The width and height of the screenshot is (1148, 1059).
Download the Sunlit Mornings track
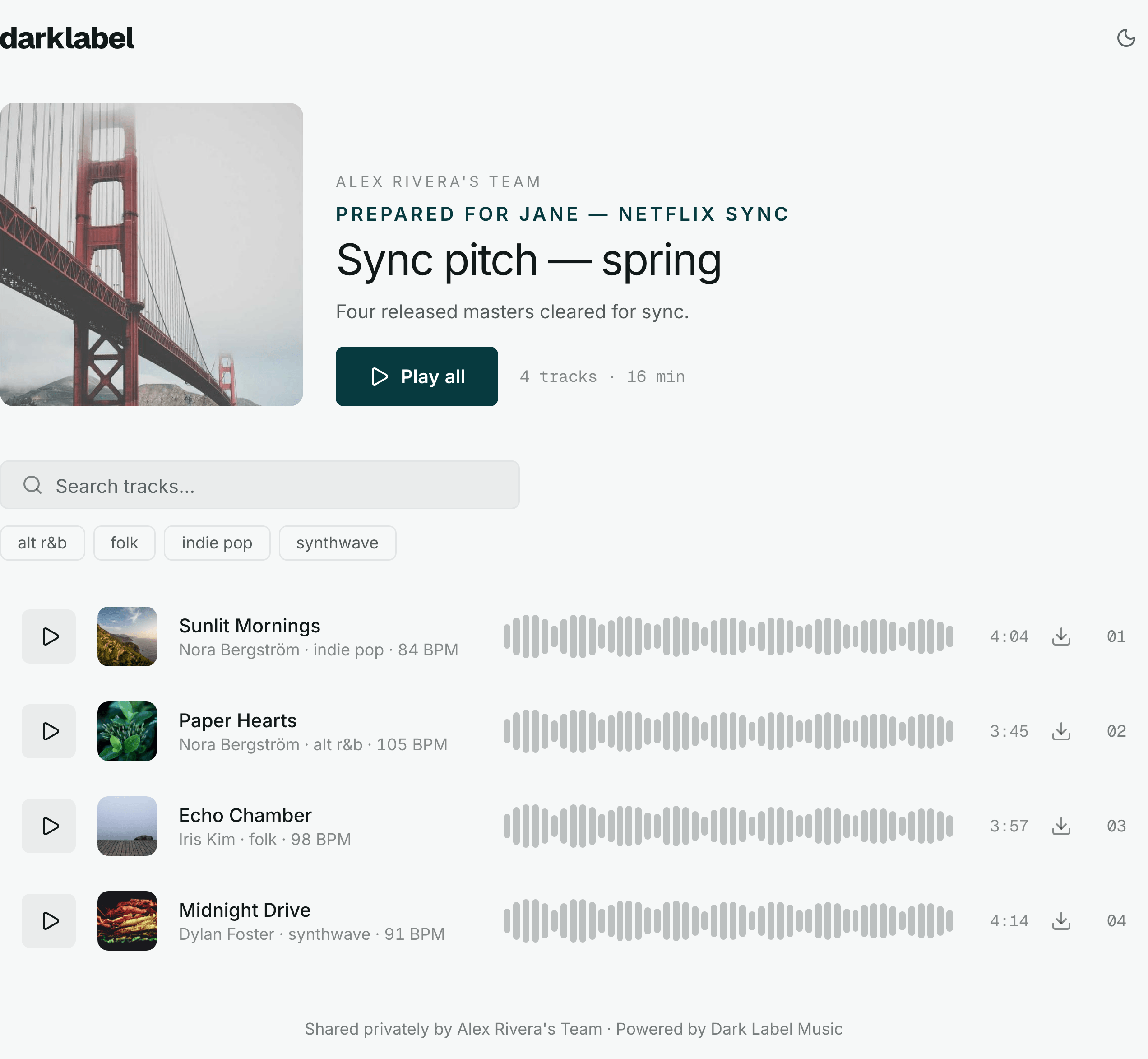(1061, 636)
